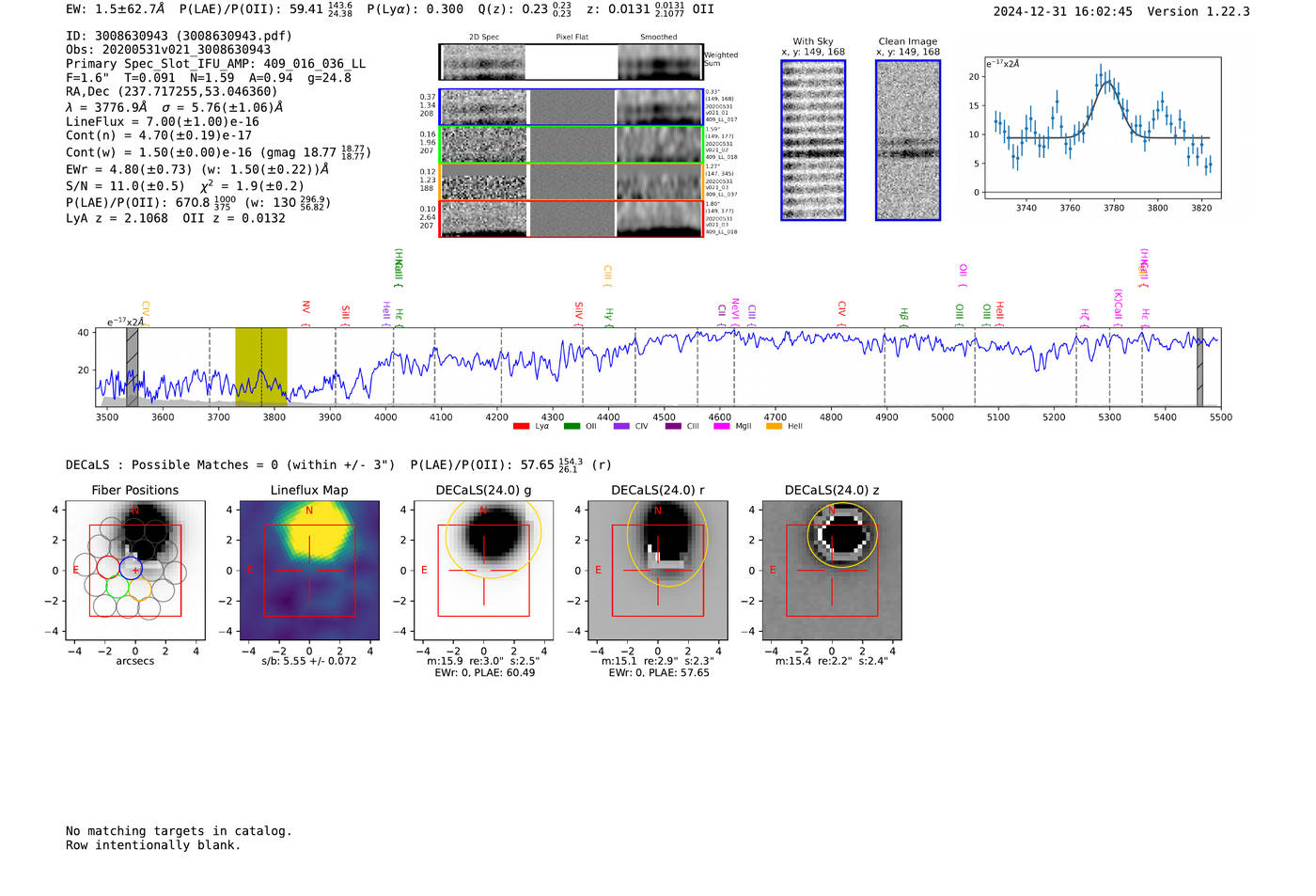The height and width of the screenshot is (896, 1316).
Task: Select the Primary Spec_Slot_IFU_AMP line
Action: point(215,64)
